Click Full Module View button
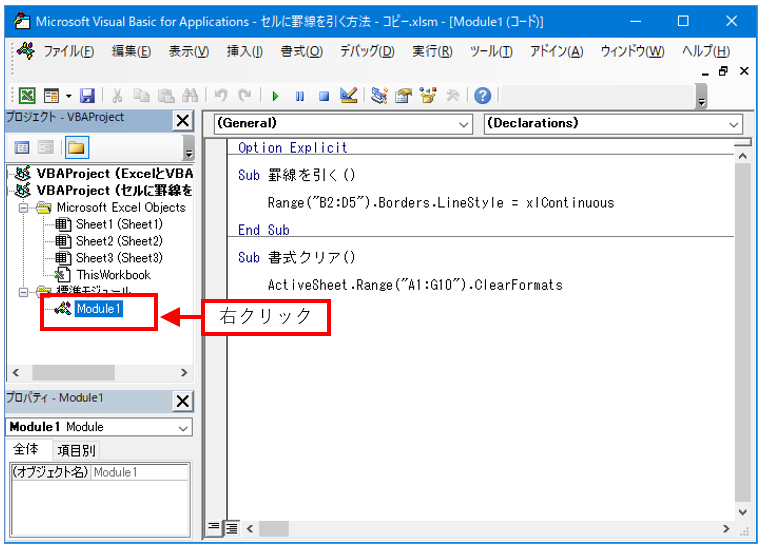 pyautogui.click(x=232, y=528)
